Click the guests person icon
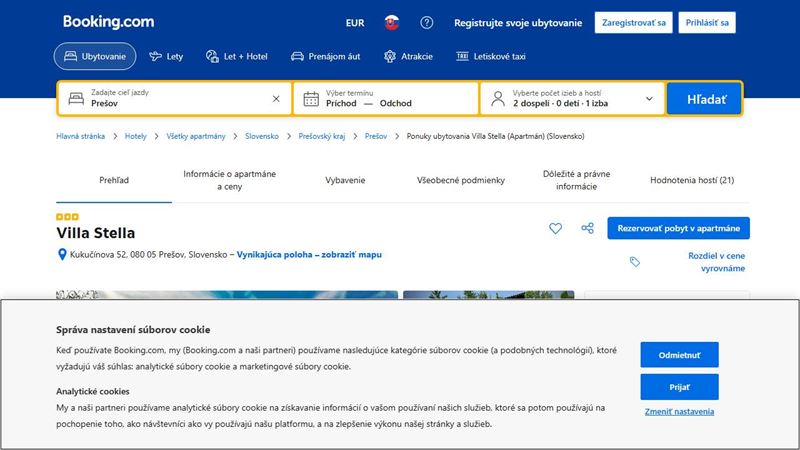Viewport: 800px width, 450px height. (498, 98)
